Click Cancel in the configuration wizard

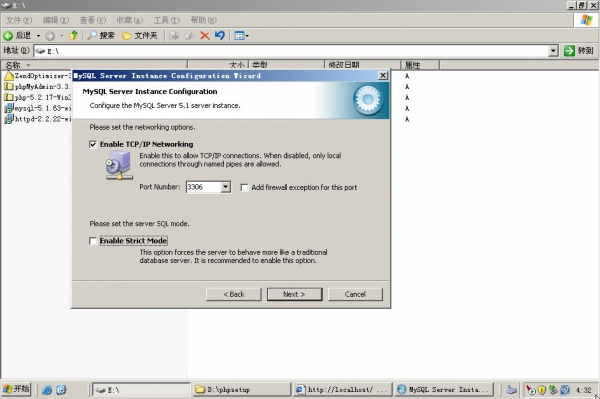pyautogui.click(x=355, y=294)
